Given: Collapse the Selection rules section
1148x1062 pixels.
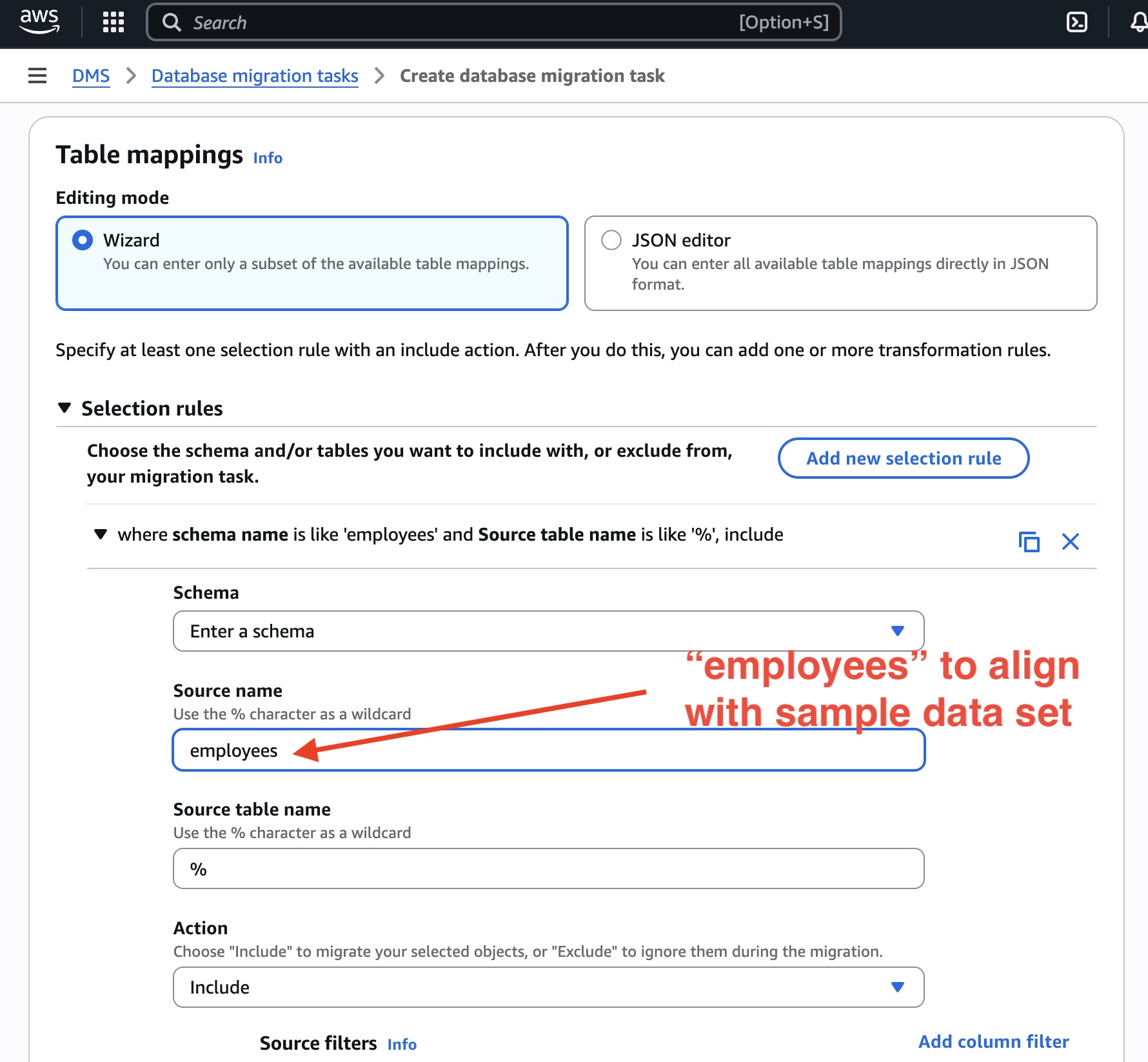Looking at the screenshot, I should pyautogui.click(x=64, y=408).
